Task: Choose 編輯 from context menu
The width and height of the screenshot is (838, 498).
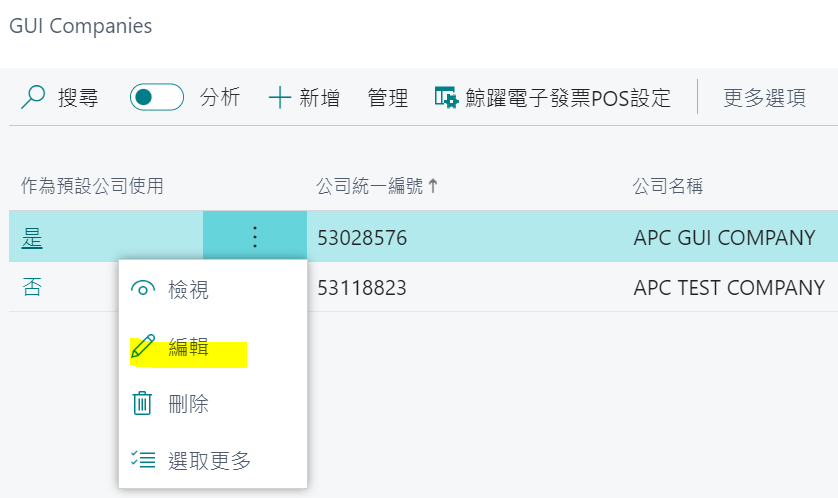Action: pyautogui.click(x=188, y=347)
